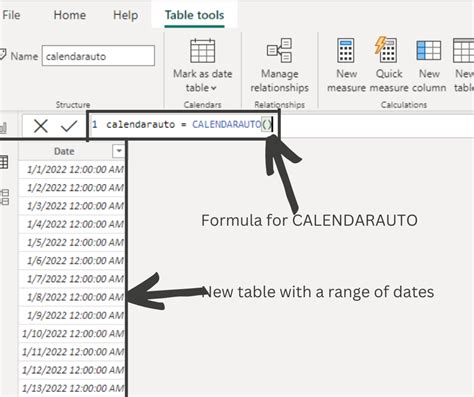Switch to the Home ribbon tab
This screenshot has width=474, height=397.
click(70, 15)
